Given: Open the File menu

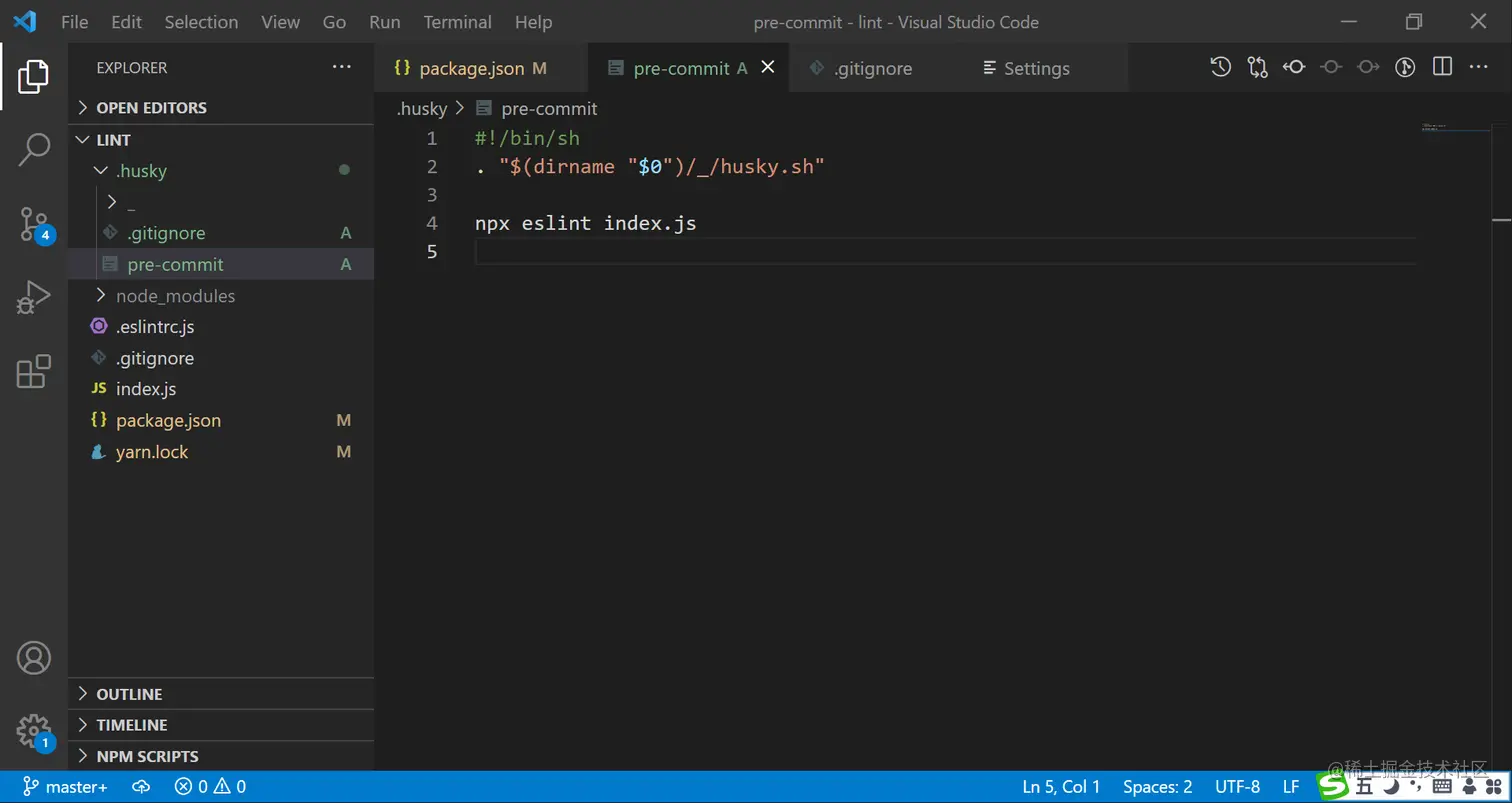Looking at the screenshot, I should point(75,22).
